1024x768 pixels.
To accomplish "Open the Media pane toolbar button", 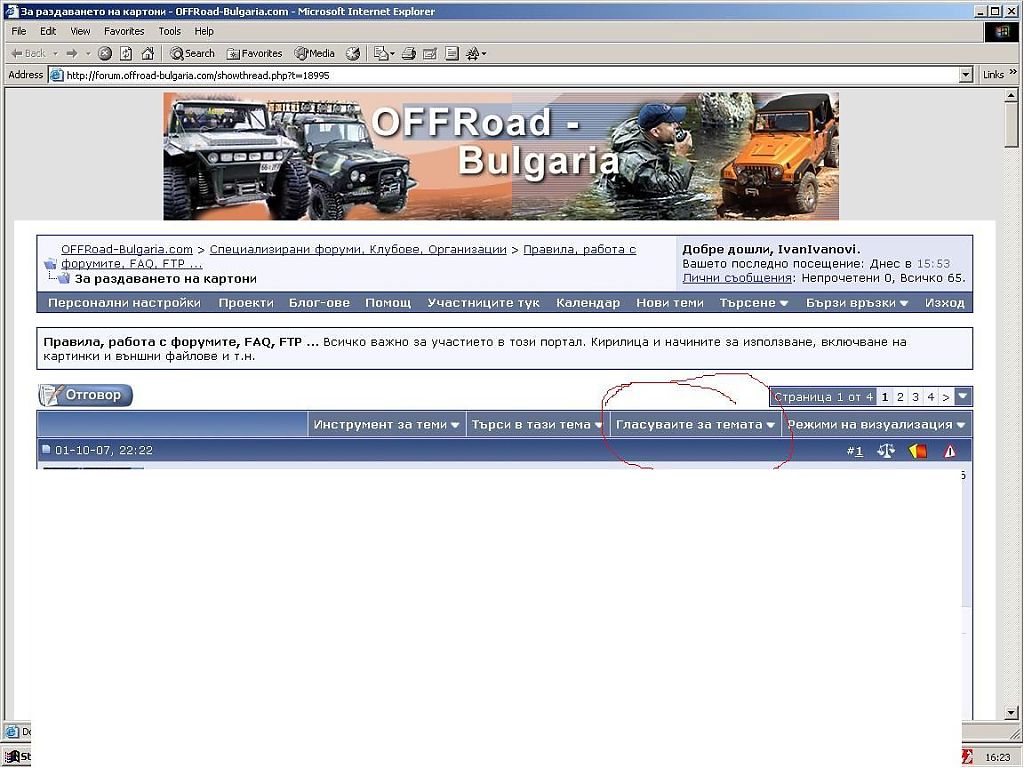I will [315, 54].
